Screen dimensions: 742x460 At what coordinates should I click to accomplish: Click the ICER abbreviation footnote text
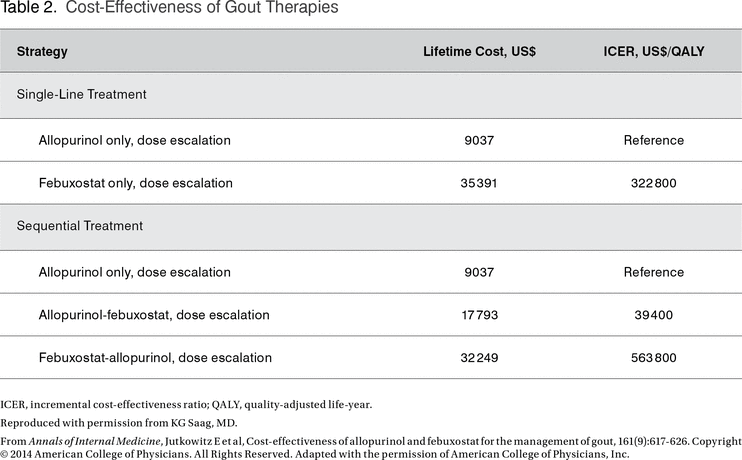[x=186, y=404]
